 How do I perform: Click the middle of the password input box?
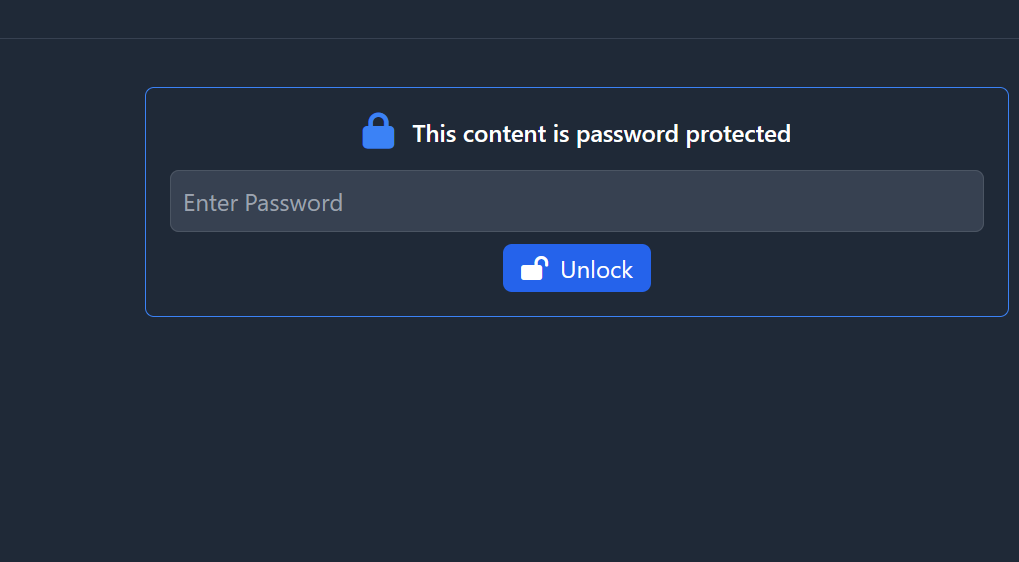tap(576, 201)
